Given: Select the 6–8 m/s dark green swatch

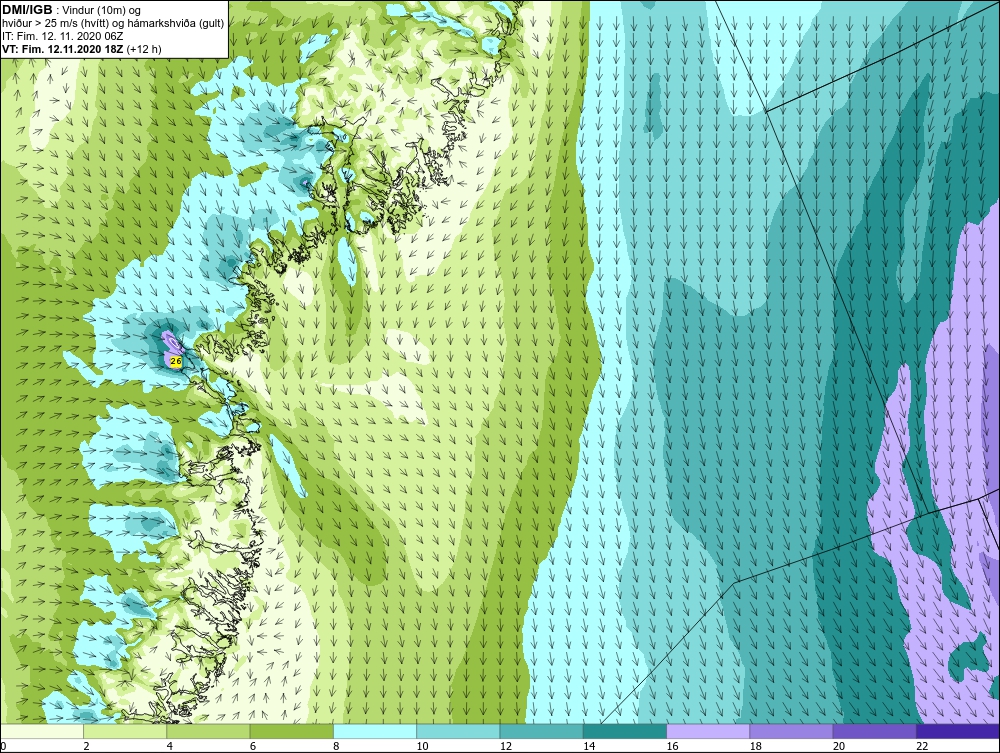Looking at the screenshot, I should point(291,731).
